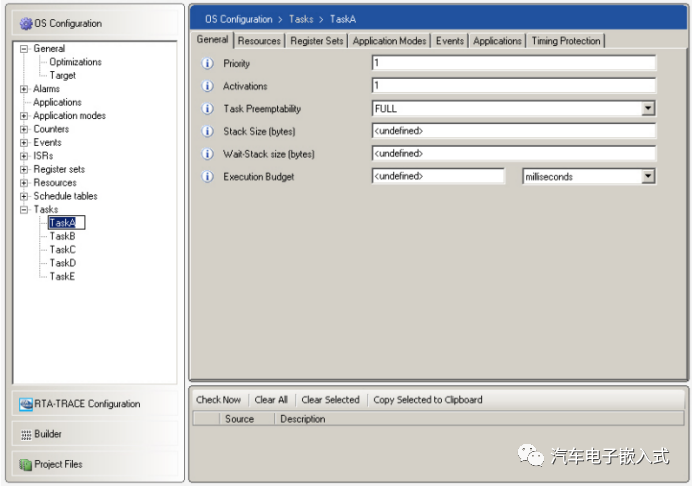Click OS Configuration in the breadcrumb
The image size is (692, 487).
239,19
